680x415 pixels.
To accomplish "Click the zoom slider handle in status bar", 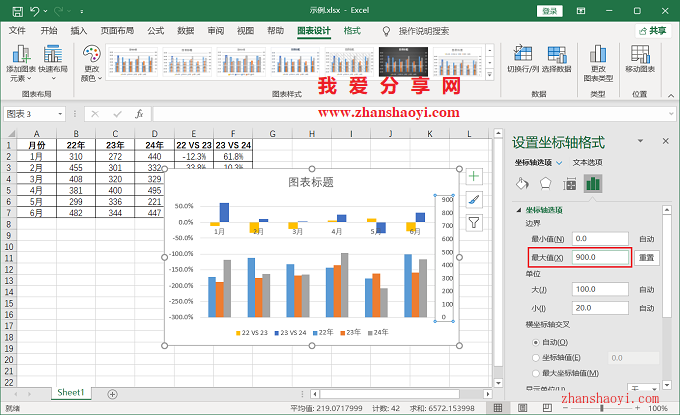I will coord(602,408).
